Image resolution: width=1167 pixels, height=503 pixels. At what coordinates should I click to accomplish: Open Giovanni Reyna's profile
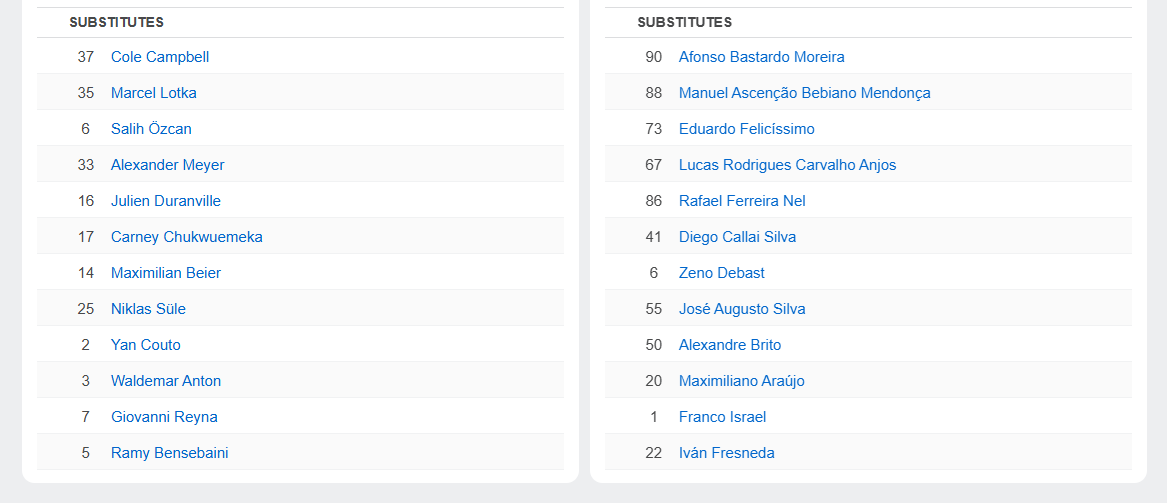coord(164,417)
